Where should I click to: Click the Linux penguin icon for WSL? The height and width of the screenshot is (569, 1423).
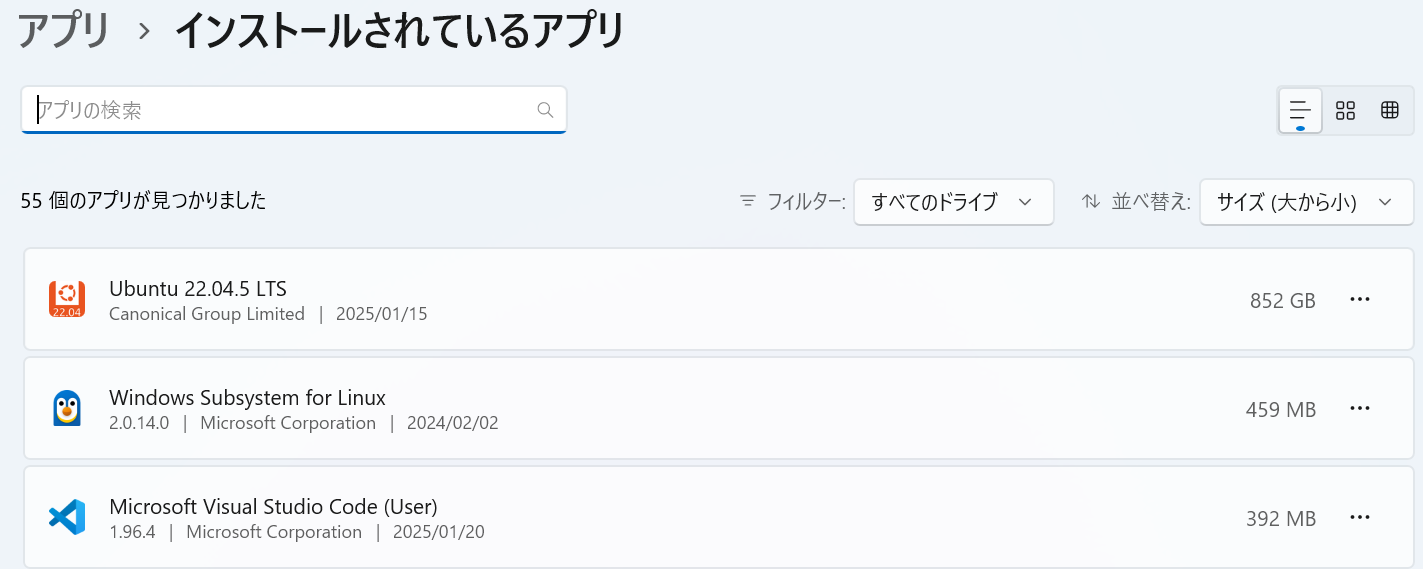click(x=66, y=408)
